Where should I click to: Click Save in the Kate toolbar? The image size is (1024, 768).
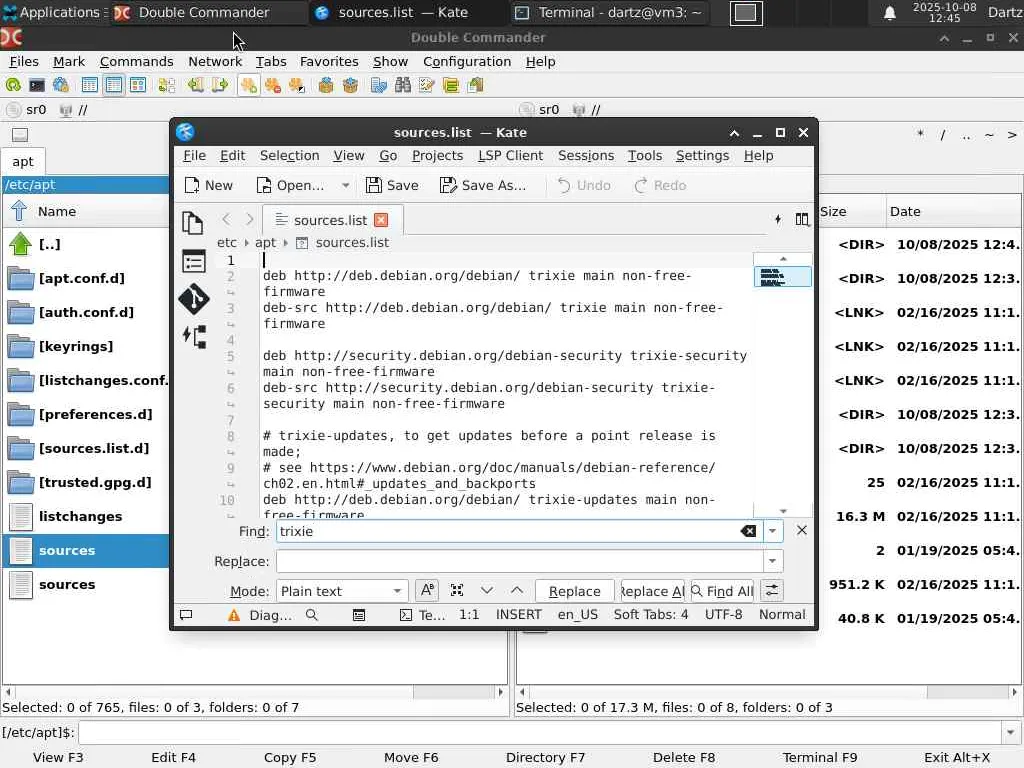coord(392,185)
